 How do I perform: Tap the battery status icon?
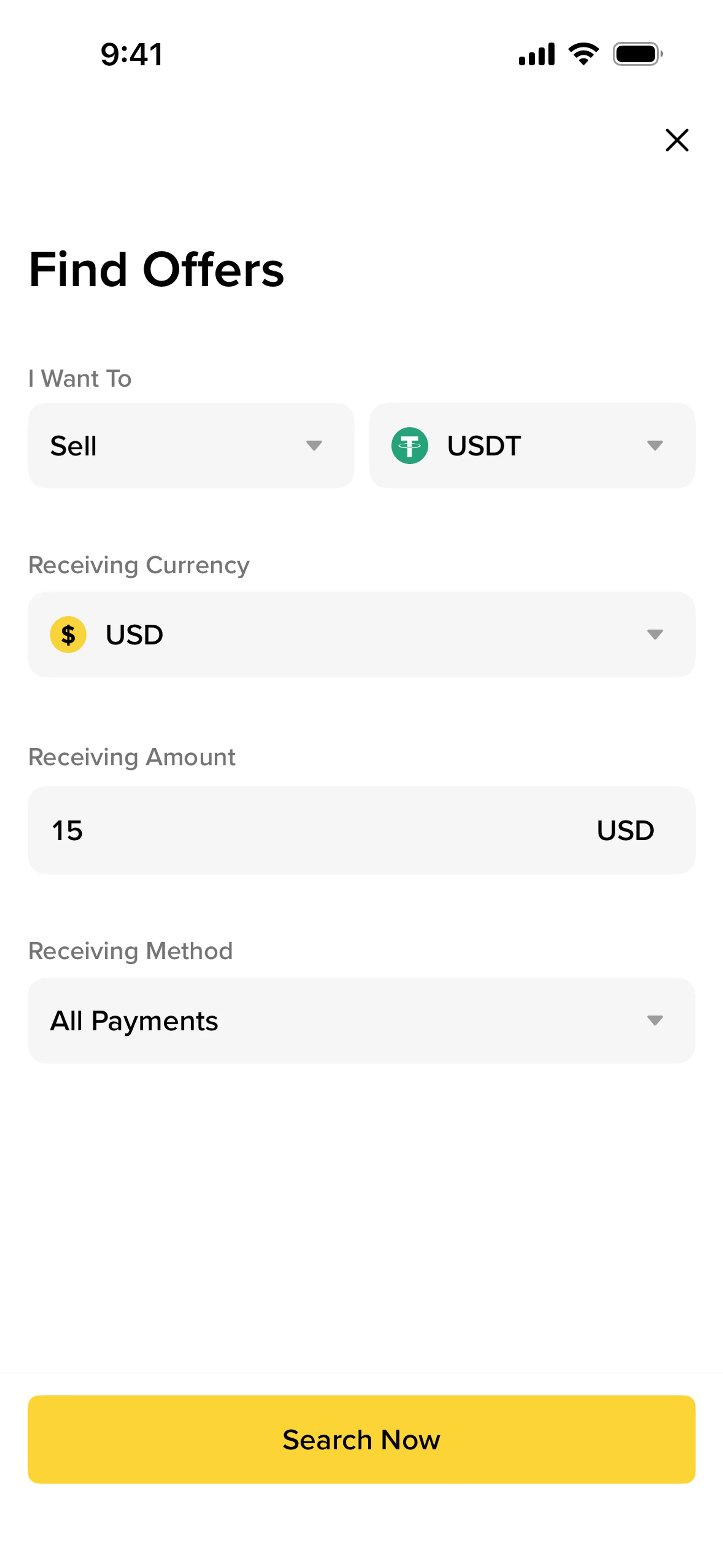(637, 54)
